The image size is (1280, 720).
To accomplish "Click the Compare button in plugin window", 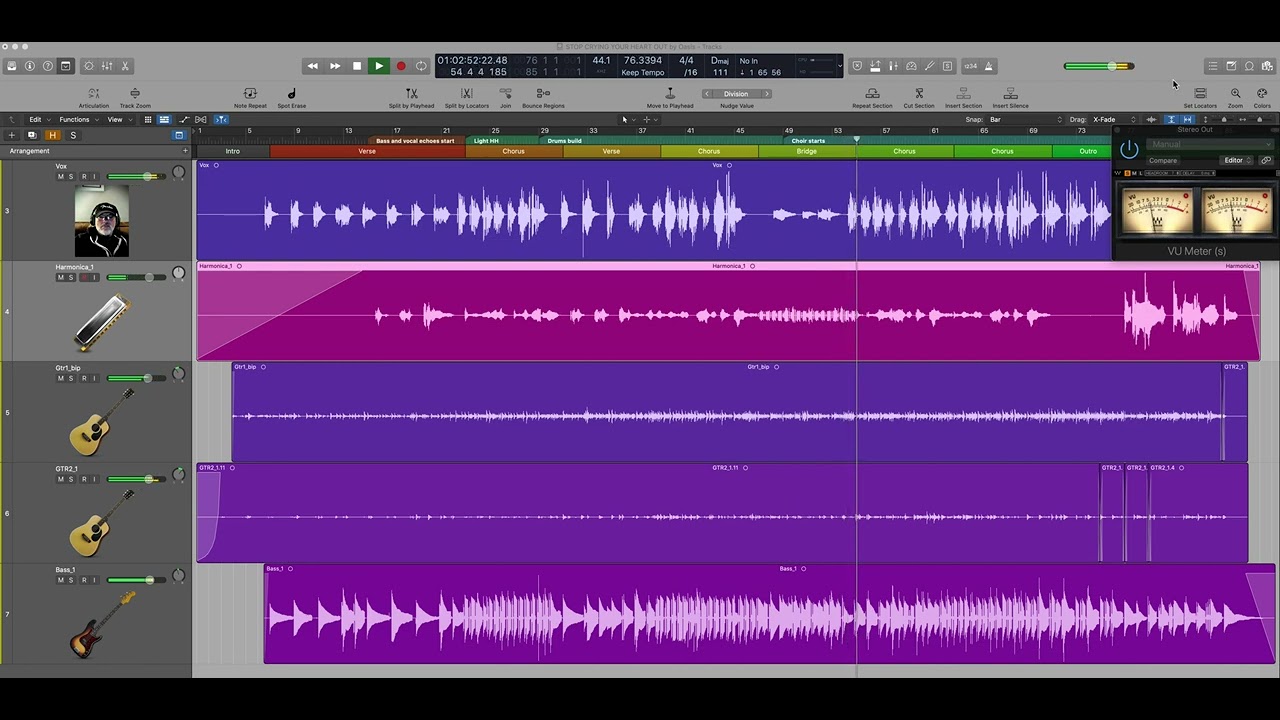I will pyautogui.click(x=1163, y=160).
